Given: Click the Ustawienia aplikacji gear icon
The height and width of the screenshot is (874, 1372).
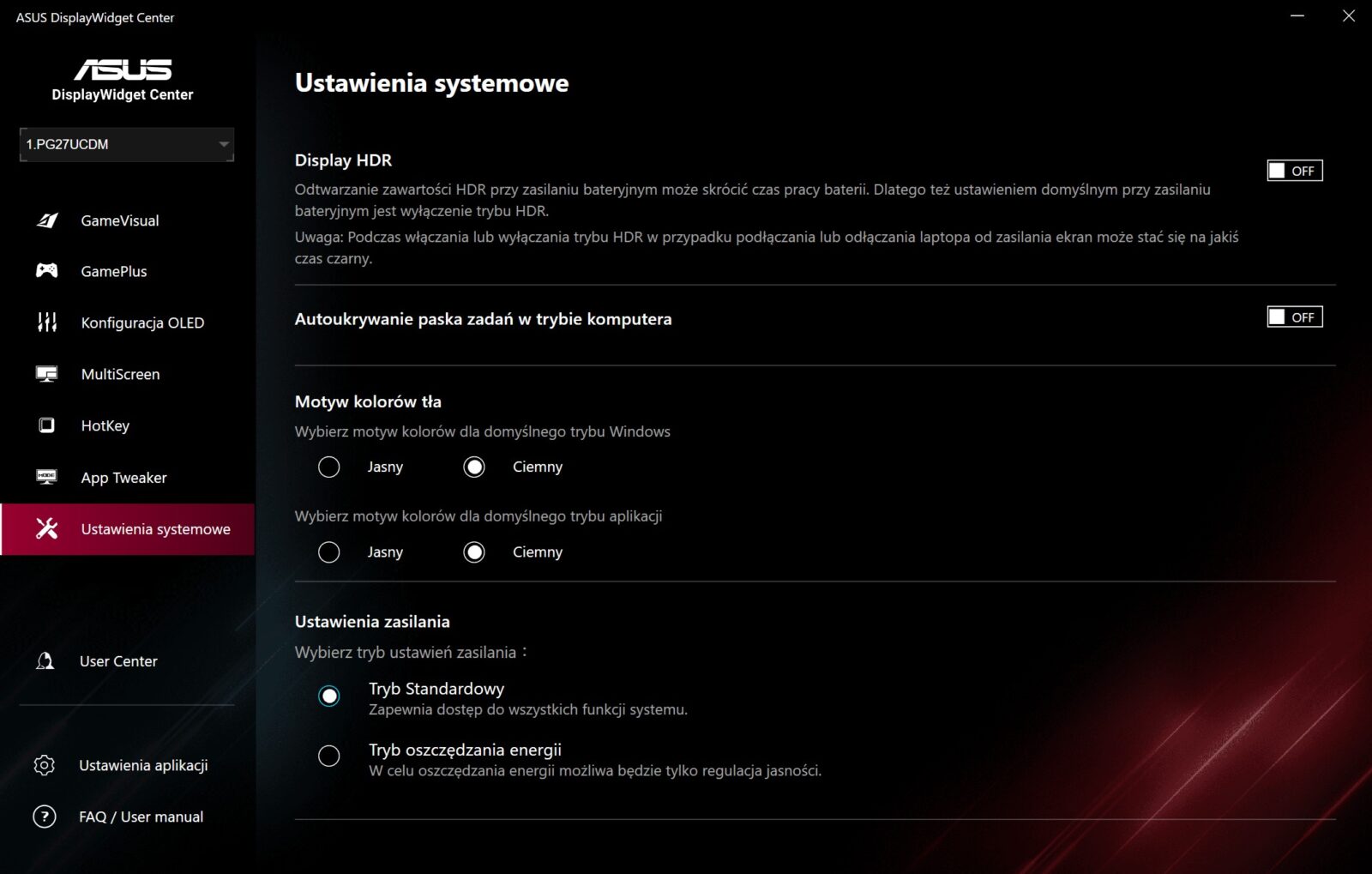Looking at the screenshot, I should [45, 765].
